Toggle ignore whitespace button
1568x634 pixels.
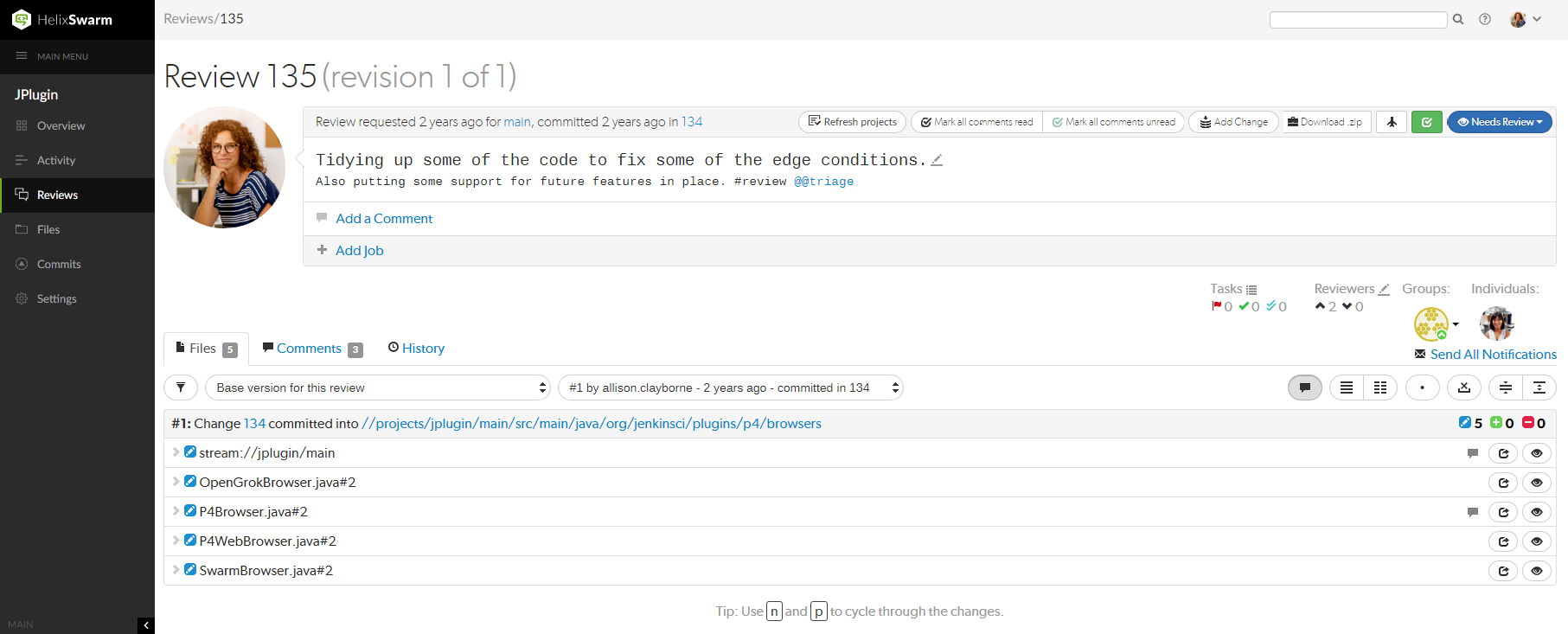coord(1464,387)
